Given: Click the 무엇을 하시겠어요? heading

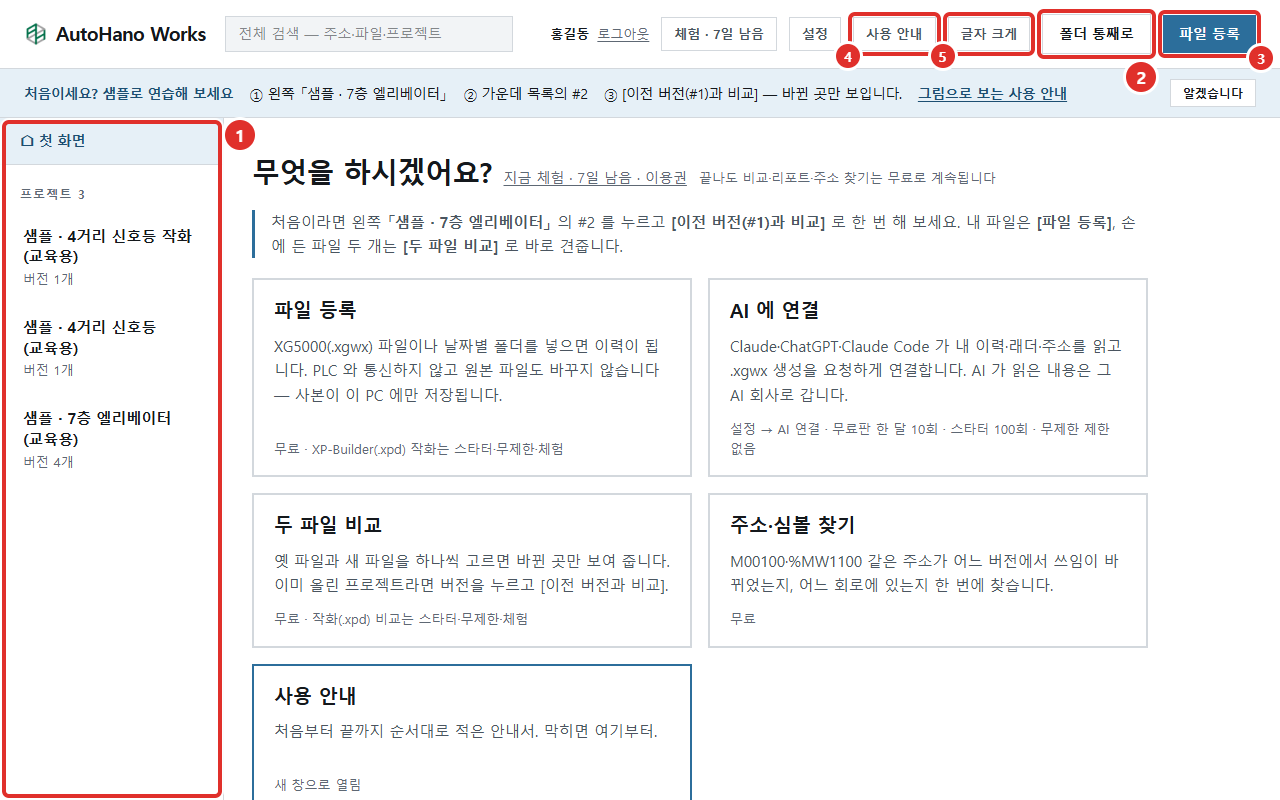Looking at the screenshot, I should (373, 173).
